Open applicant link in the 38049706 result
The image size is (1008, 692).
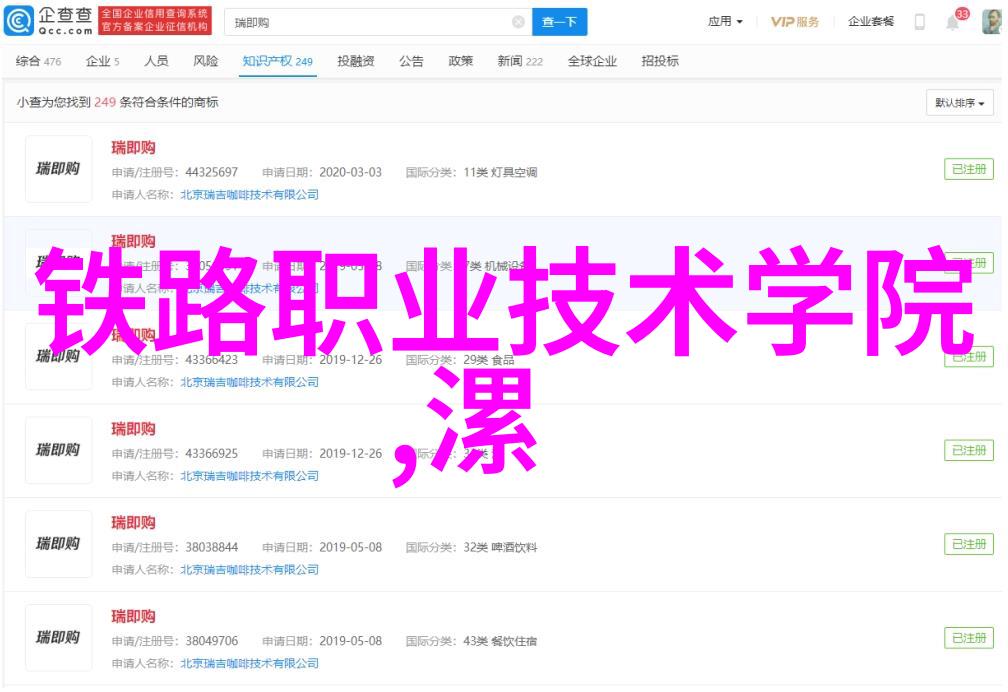tap(249, 664)
